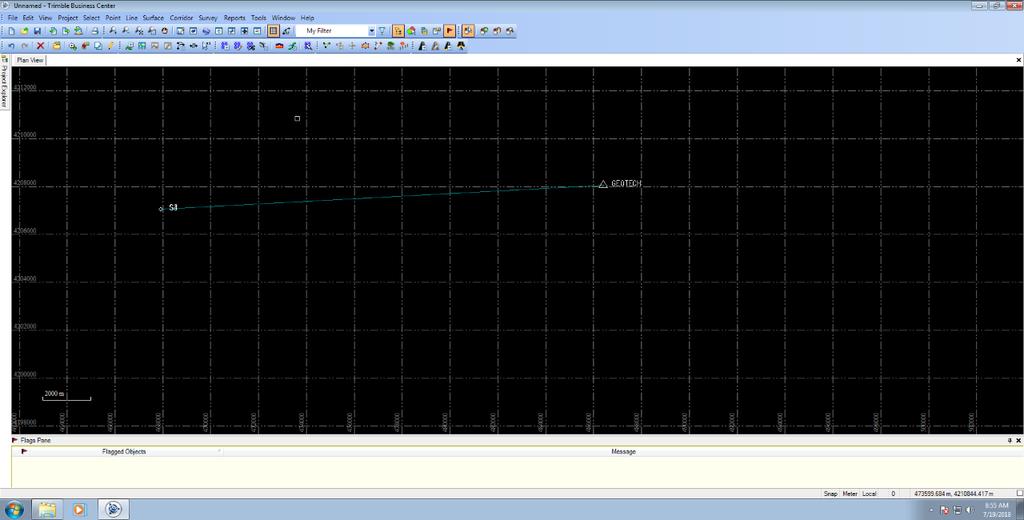
Task: Open the Window menu
Action: point(283,18)
